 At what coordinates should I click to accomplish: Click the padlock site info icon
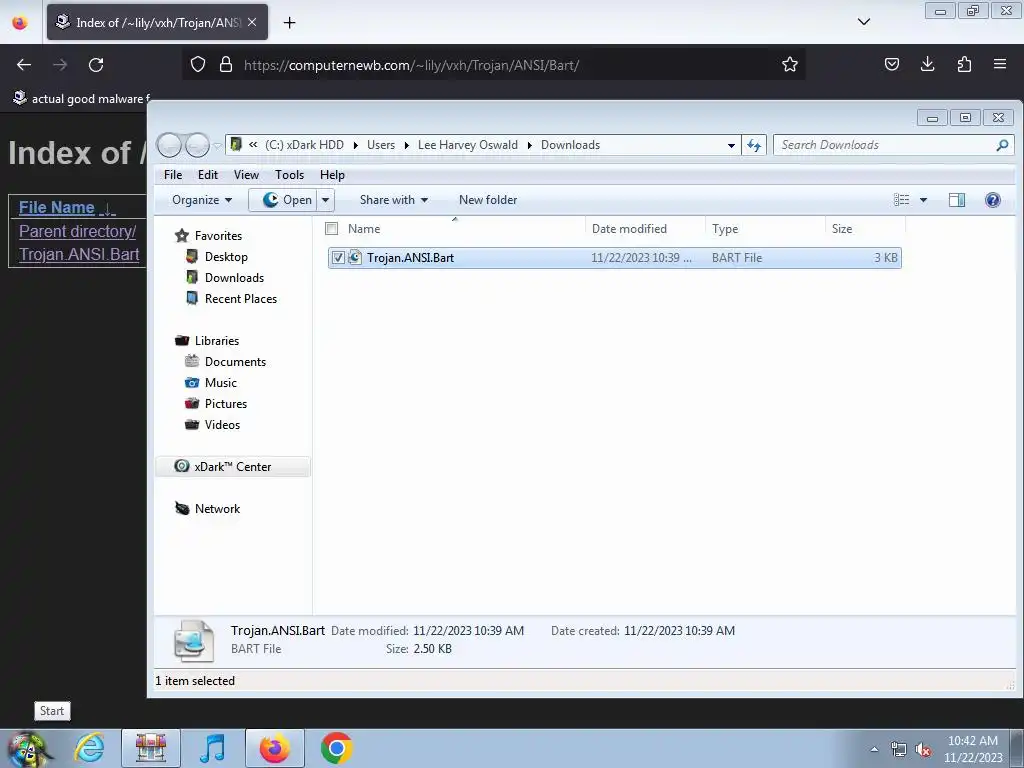click(x=226, y=64)
